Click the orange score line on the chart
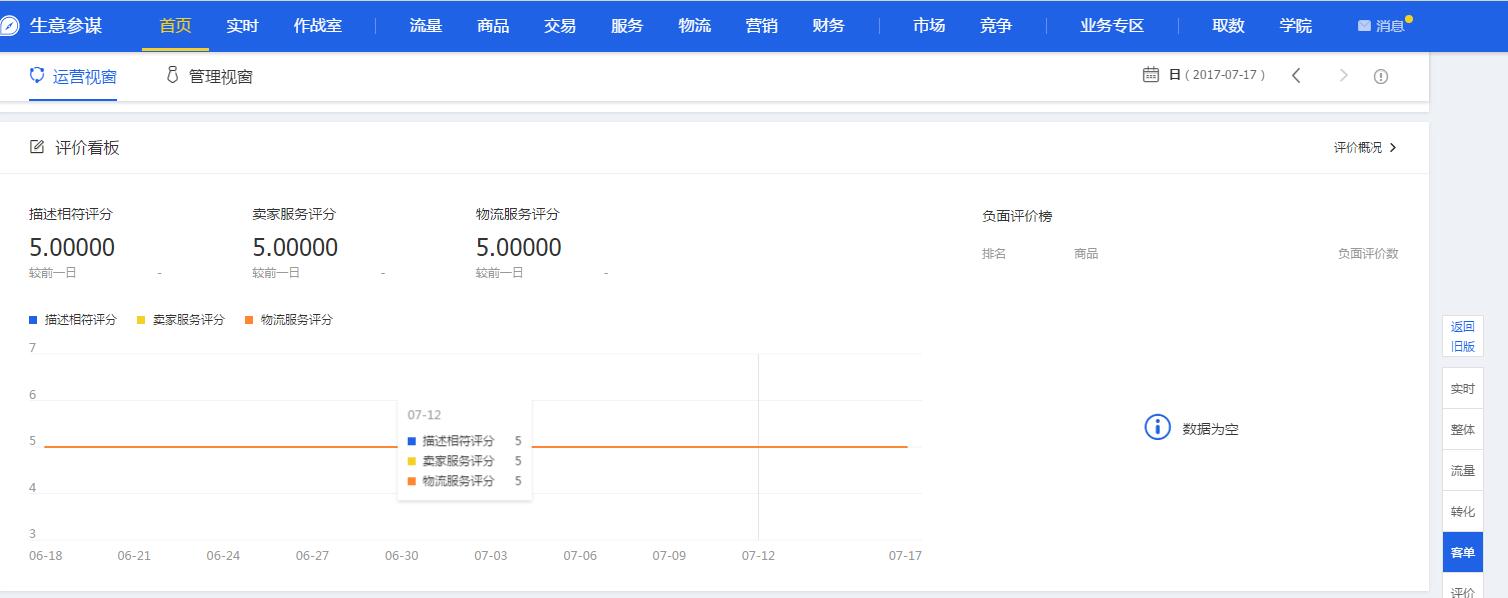Viewport: 1508px width, 598px height. pos(700,446)
